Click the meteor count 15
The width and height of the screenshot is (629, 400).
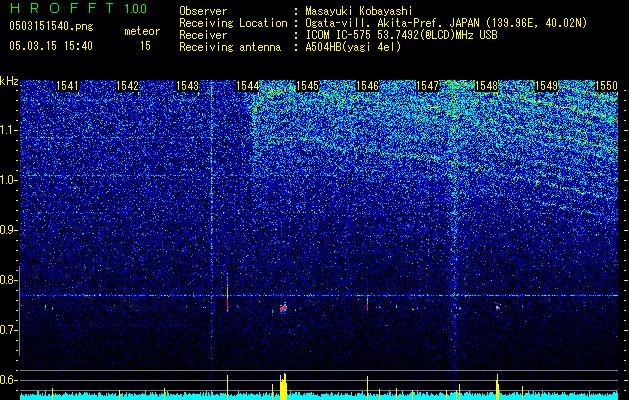click(145, 46)
